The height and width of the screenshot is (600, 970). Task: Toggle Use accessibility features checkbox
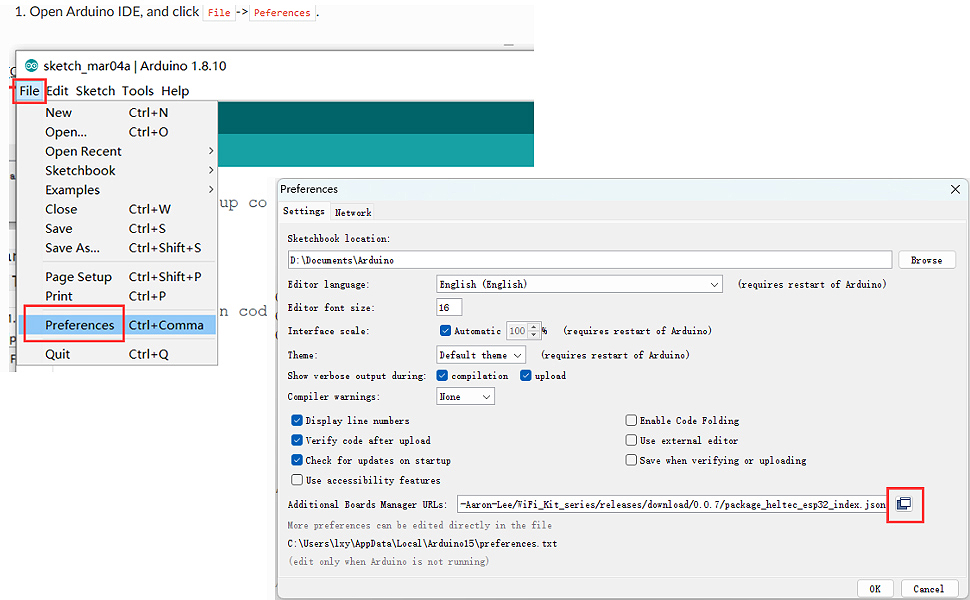(297, 480)
